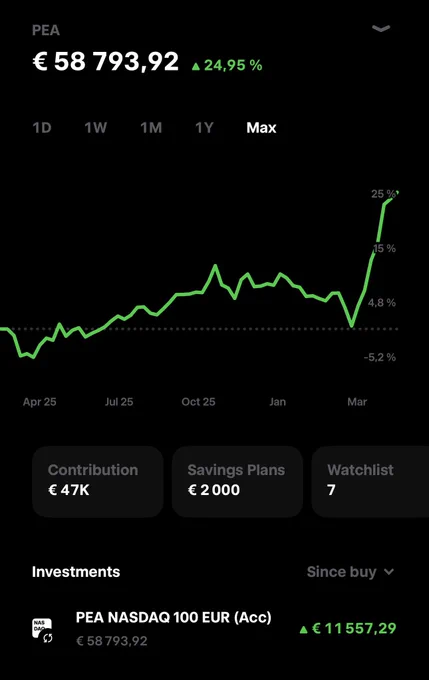Click the Investments section heading
429x680 pixels.
pos(76,572)
